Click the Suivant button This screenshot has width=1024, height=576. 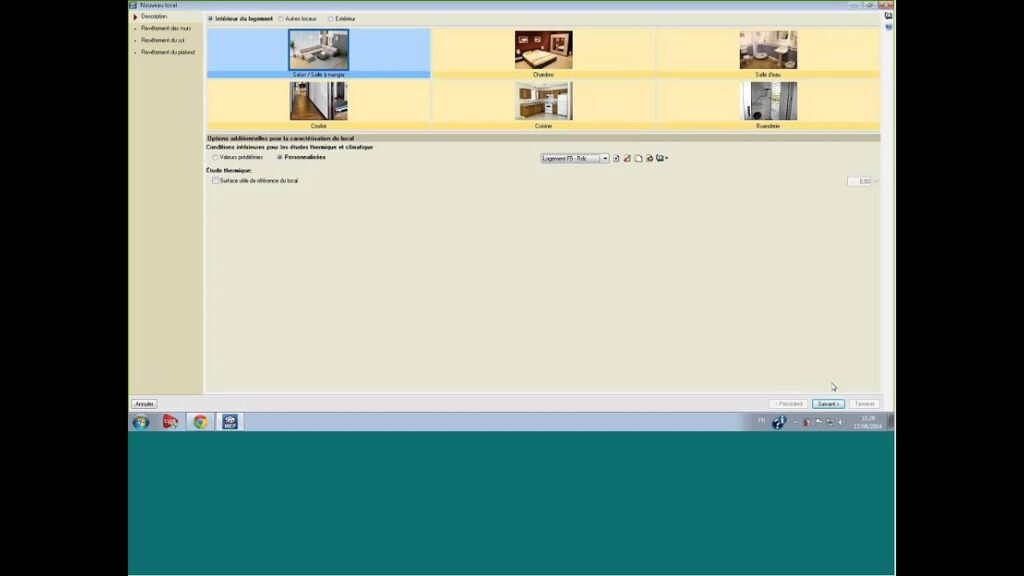tap(827, 404)
